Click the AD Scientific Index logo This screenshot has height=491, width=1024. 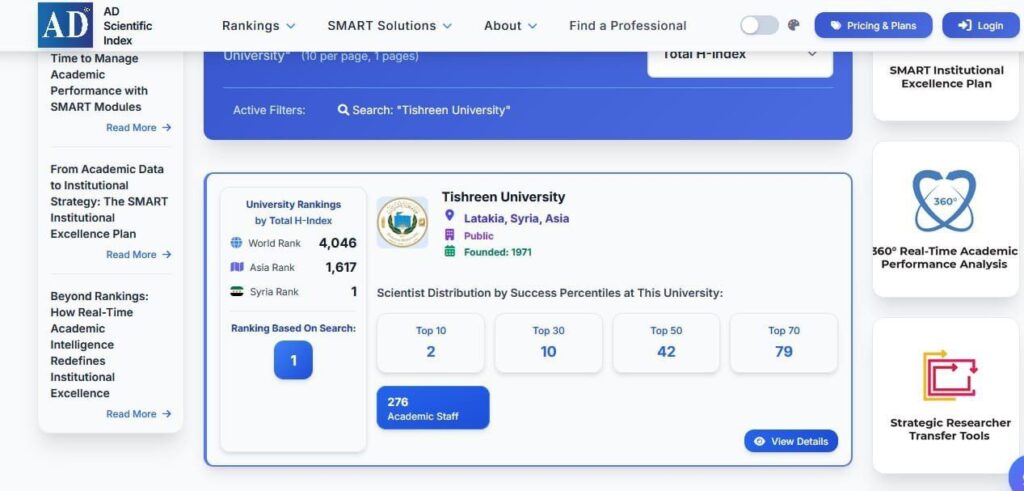[x=65, y=25]
